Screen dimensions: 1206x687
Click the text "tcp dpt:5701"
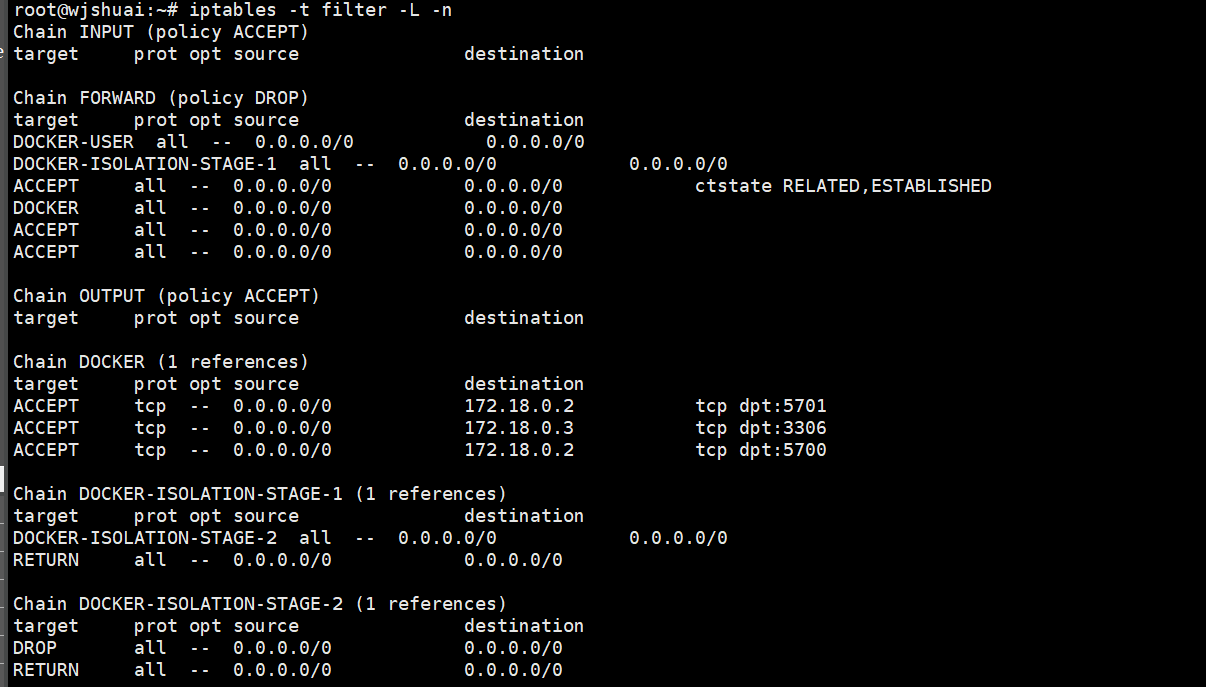[x=761, y=406]
